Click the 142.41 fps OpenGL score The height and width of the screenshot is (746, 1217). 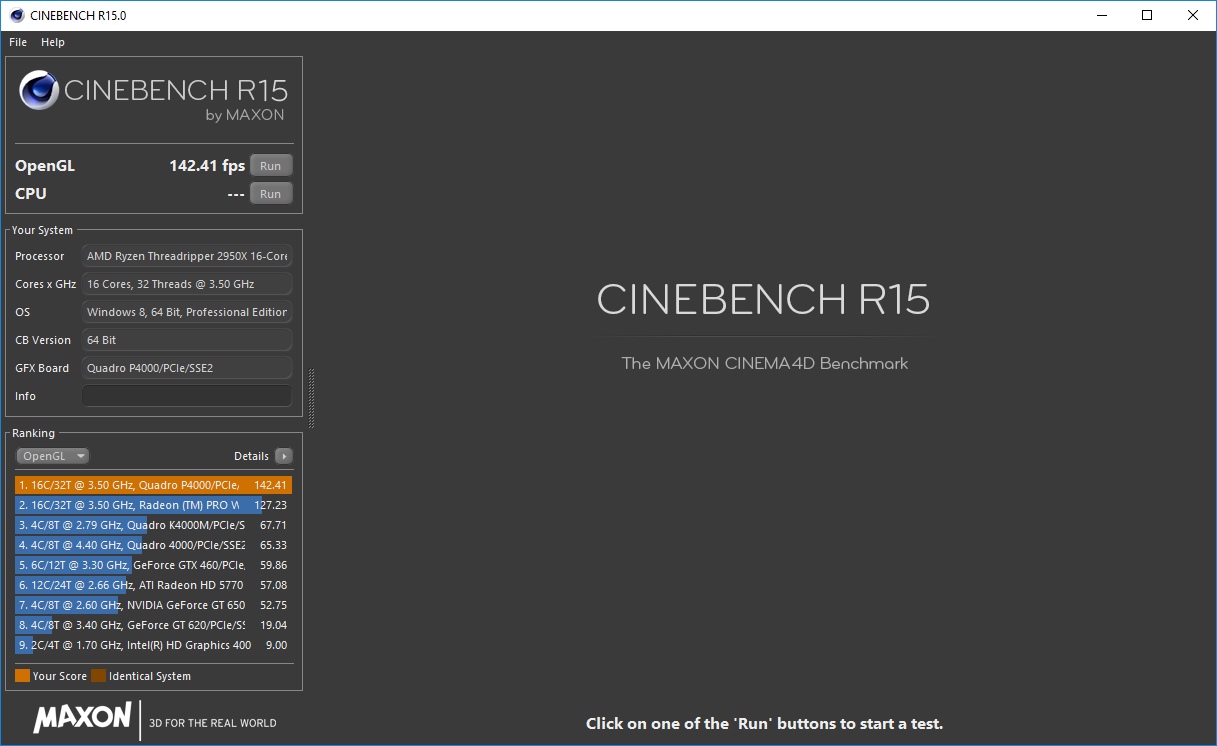207,166
